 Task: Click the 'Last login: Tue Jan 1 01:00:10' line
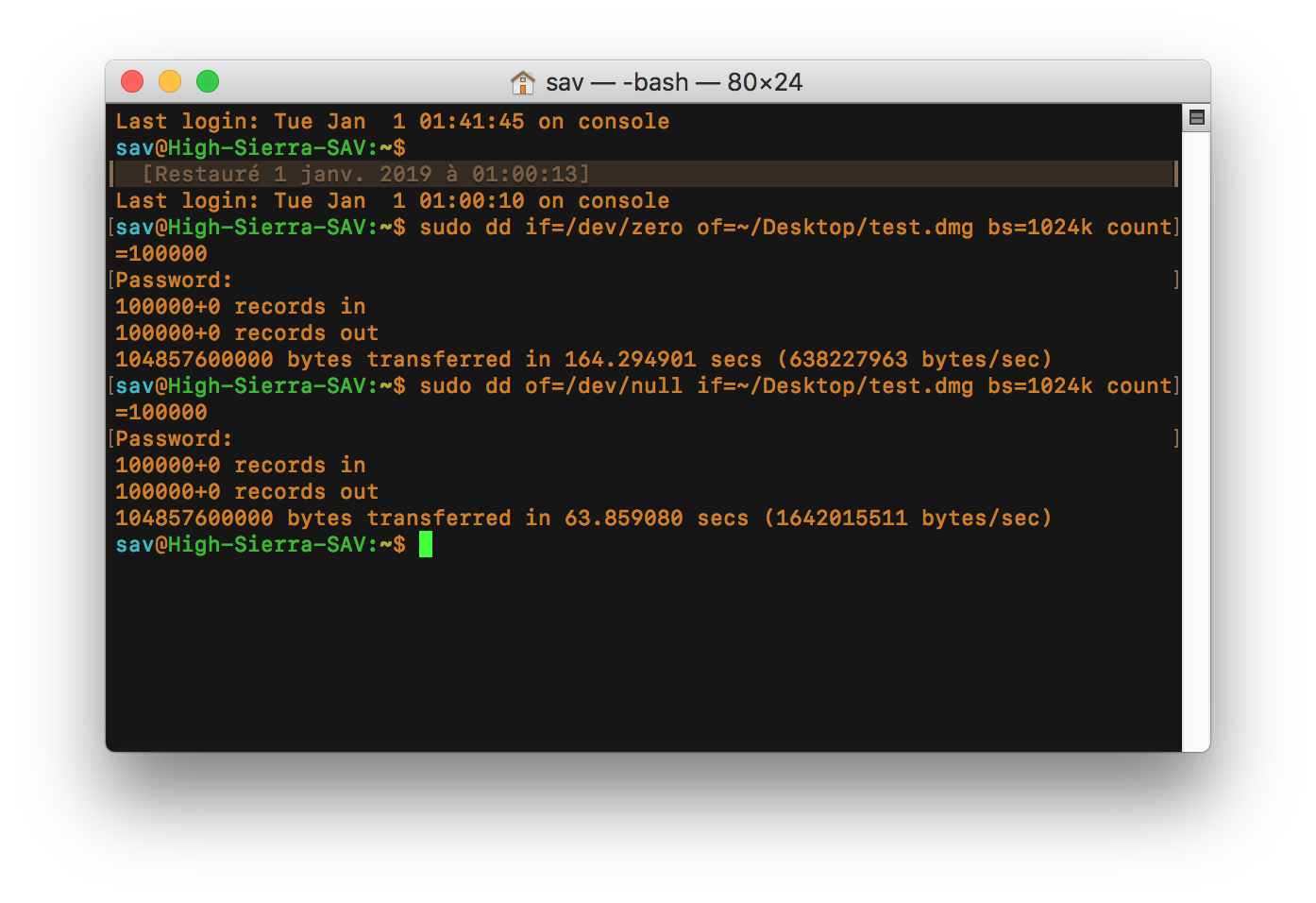tap(393, 200)
